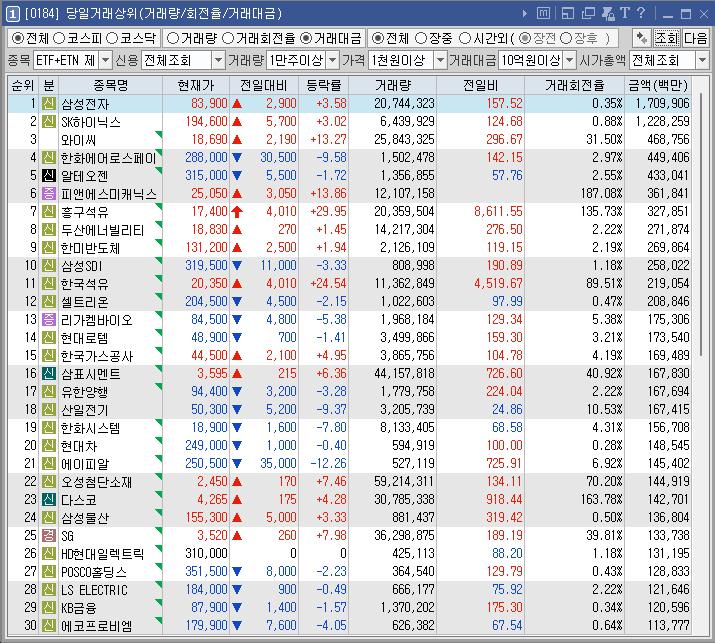Click the 신 badge on the 현대차 row
The image size is (715, 643).
click(x=49, y=446)
